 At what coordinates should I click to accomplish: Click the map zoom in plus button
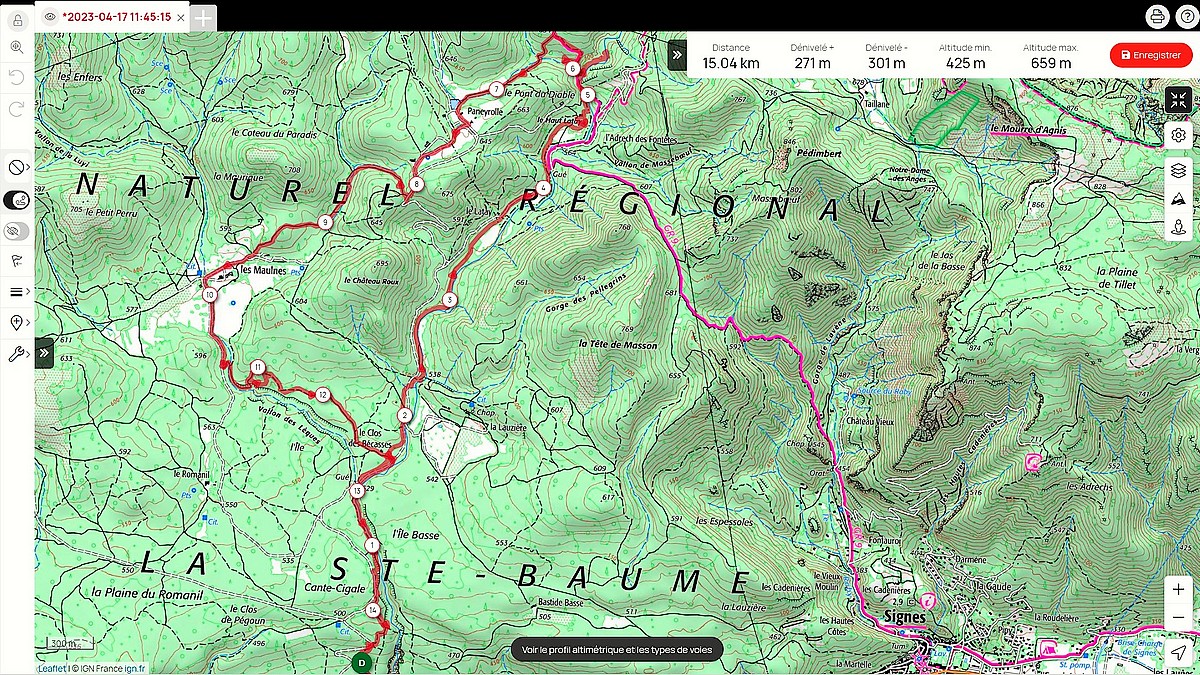click(1178, 590)
